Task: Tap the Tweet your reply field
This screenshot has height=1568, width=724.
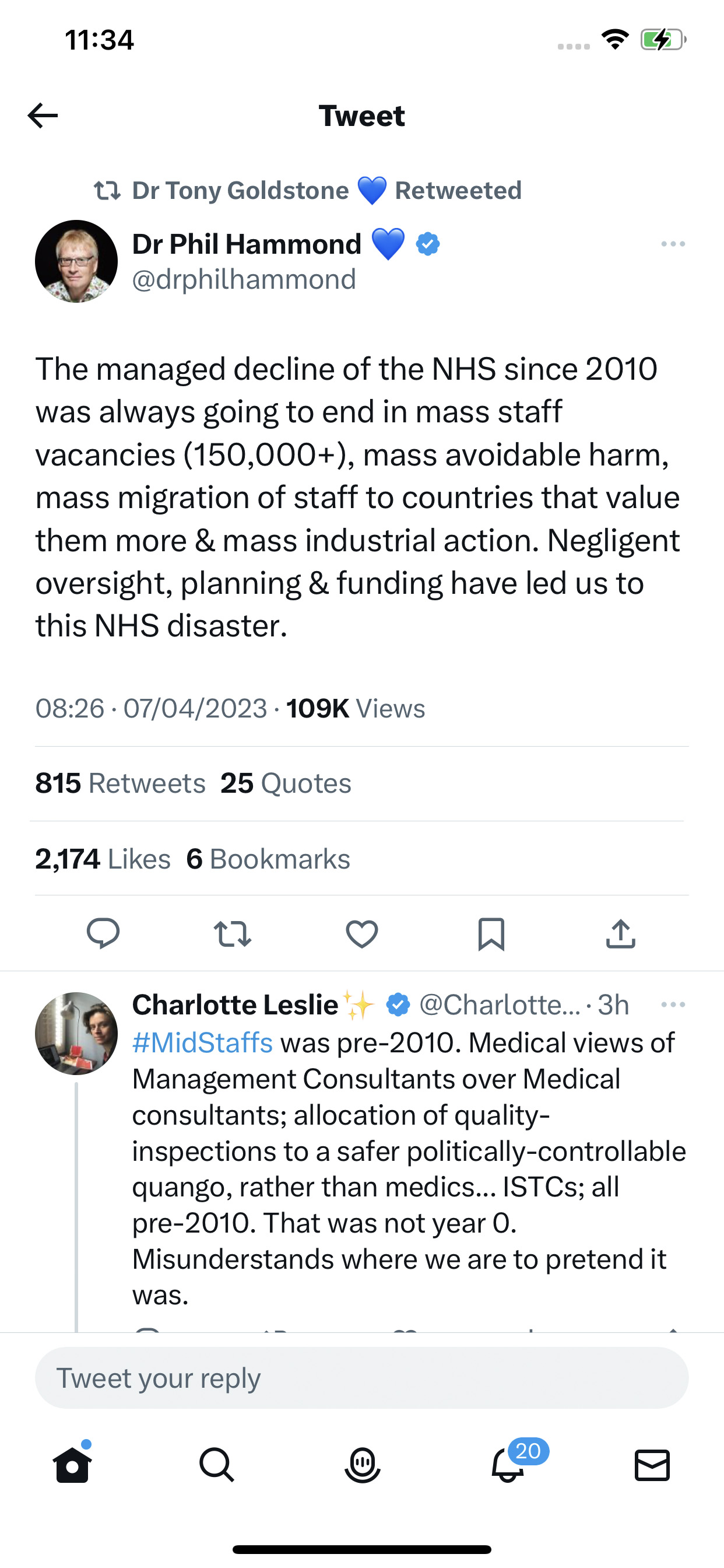Action: click(362, 1377)
